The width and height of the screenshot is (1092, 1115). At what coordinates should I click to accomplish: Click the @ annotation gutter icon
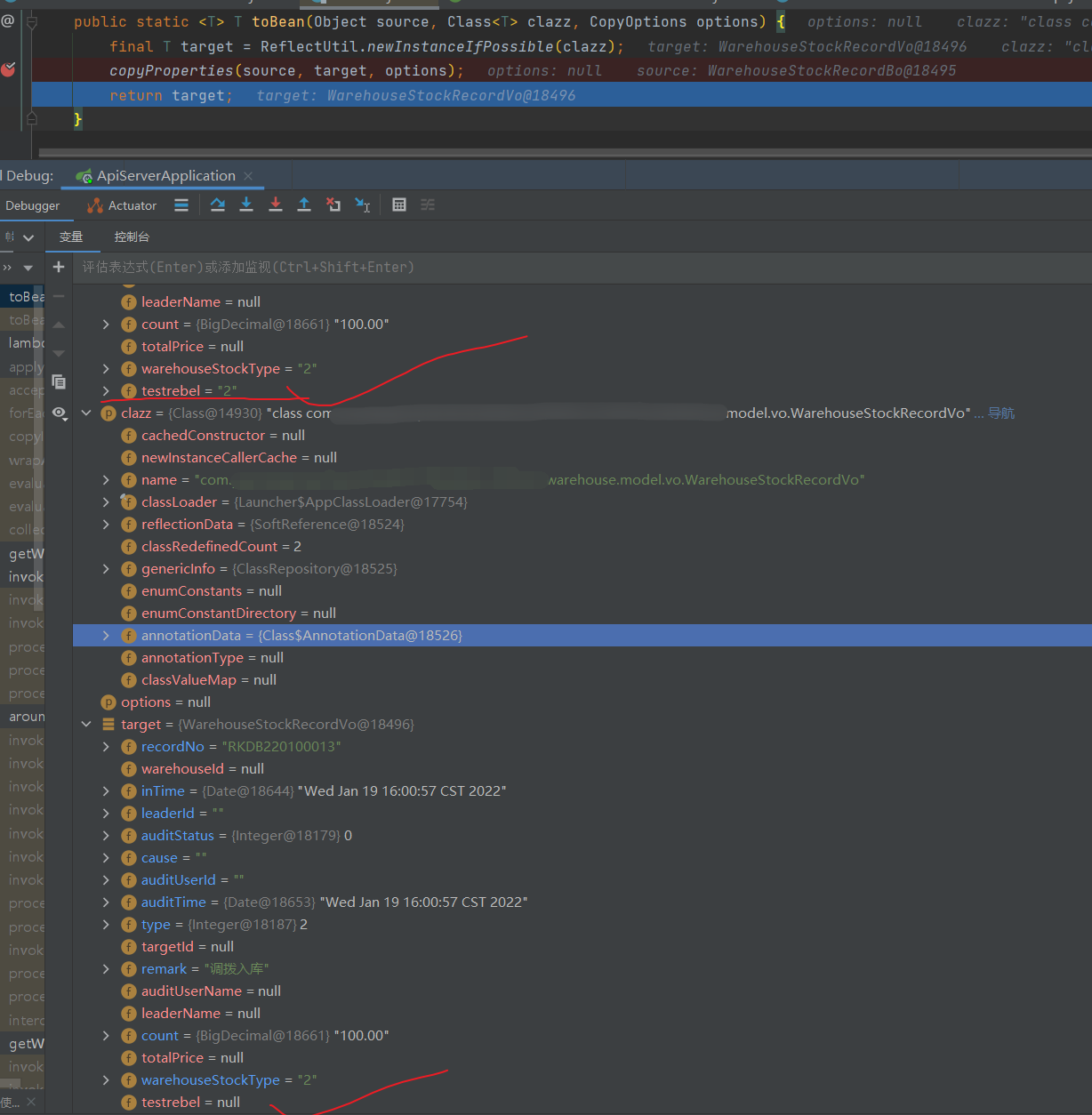click(8, 21)
